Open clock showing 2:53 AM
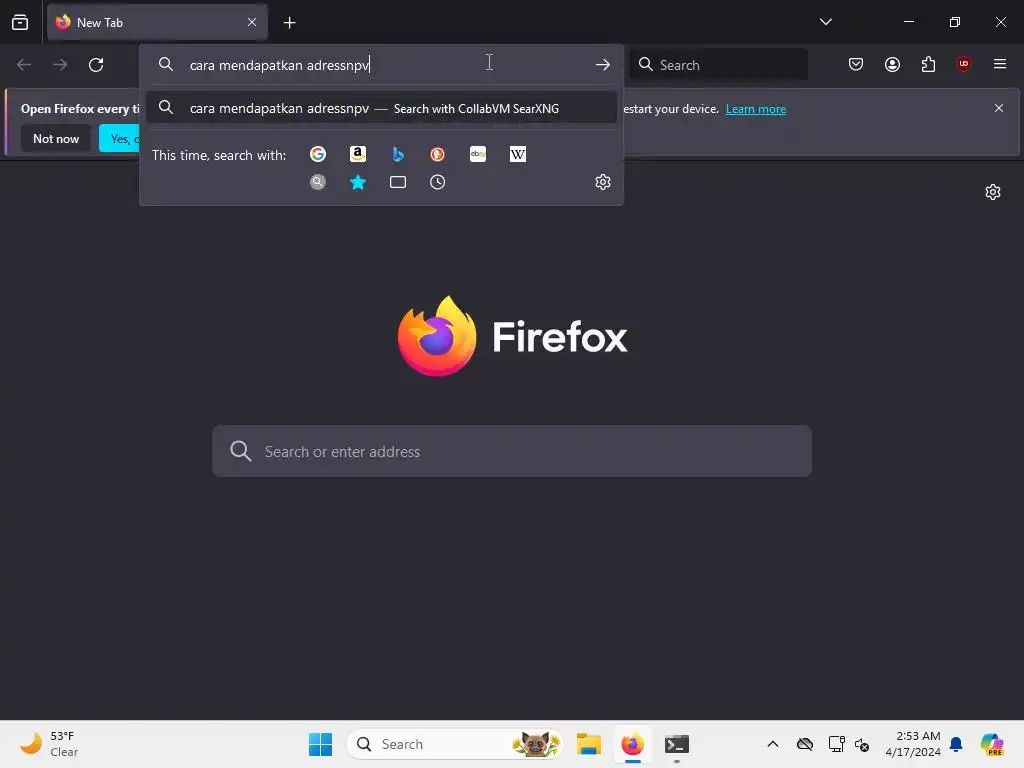1024x768 pixels. [x=912, y=744]
